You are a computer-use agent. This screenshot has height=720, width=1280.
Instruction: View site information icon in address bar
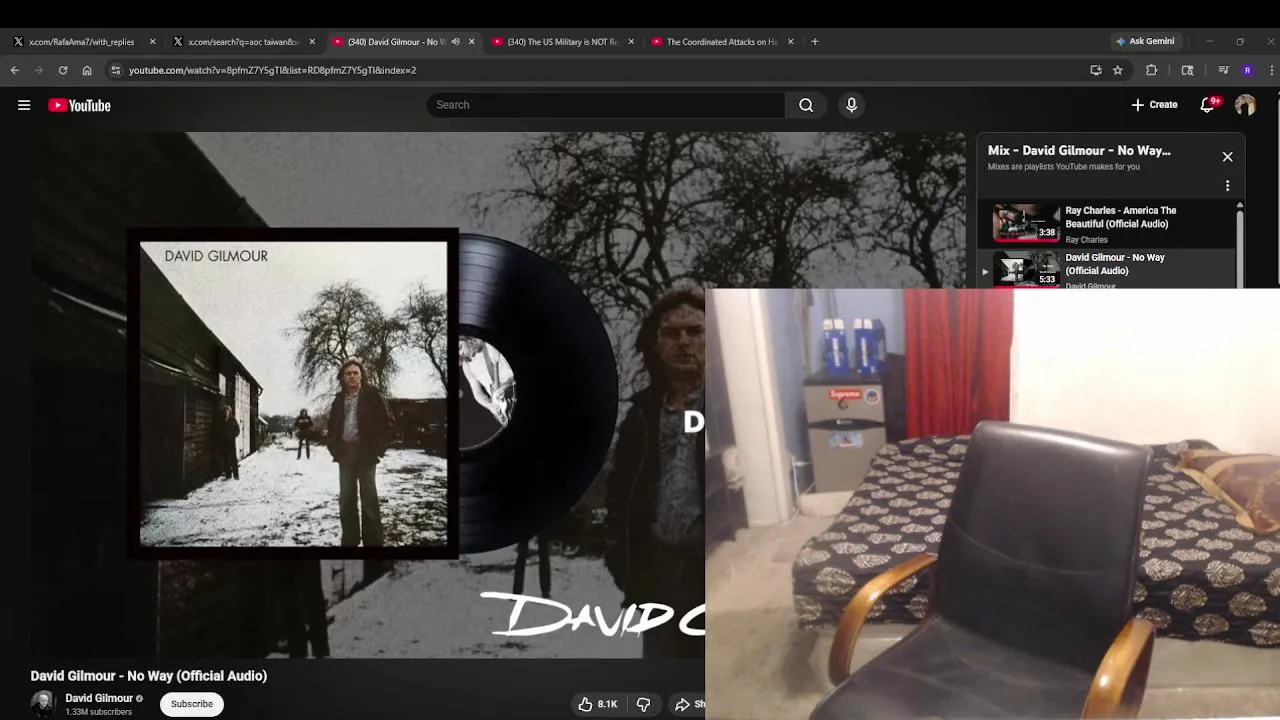click(x=115, y=70)
